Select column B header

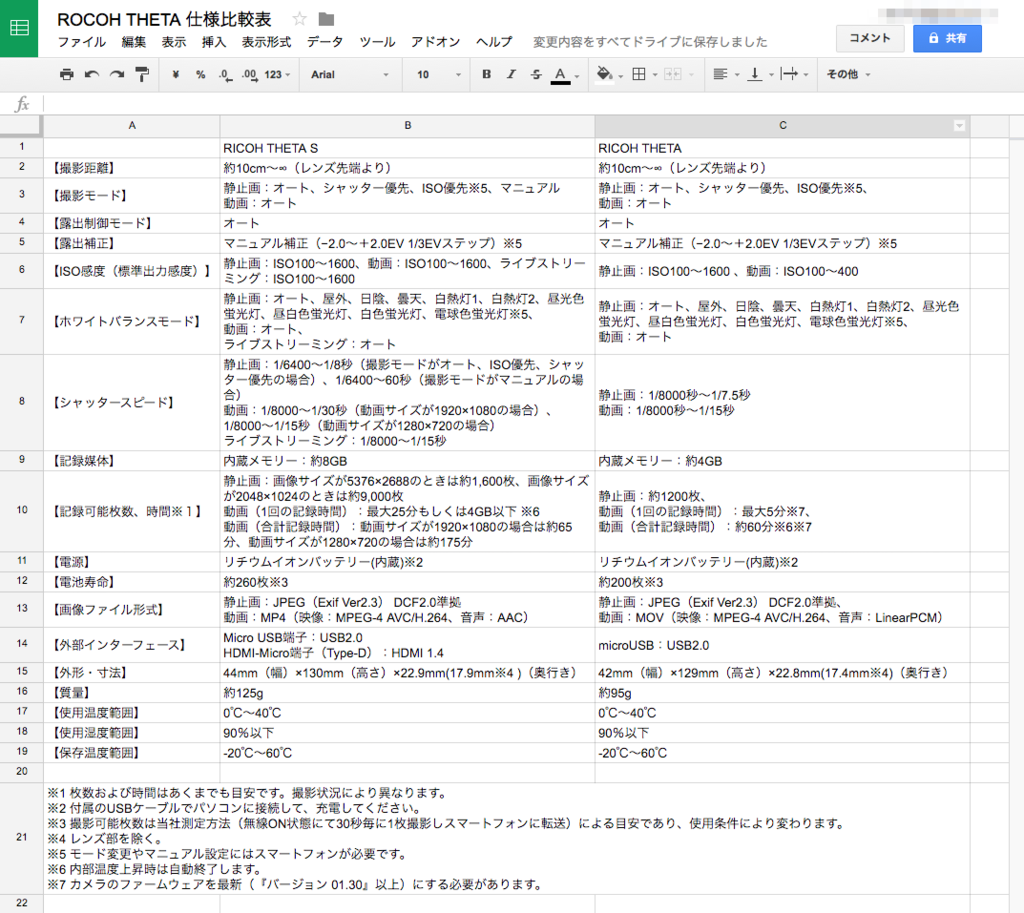tap(408, 125)
